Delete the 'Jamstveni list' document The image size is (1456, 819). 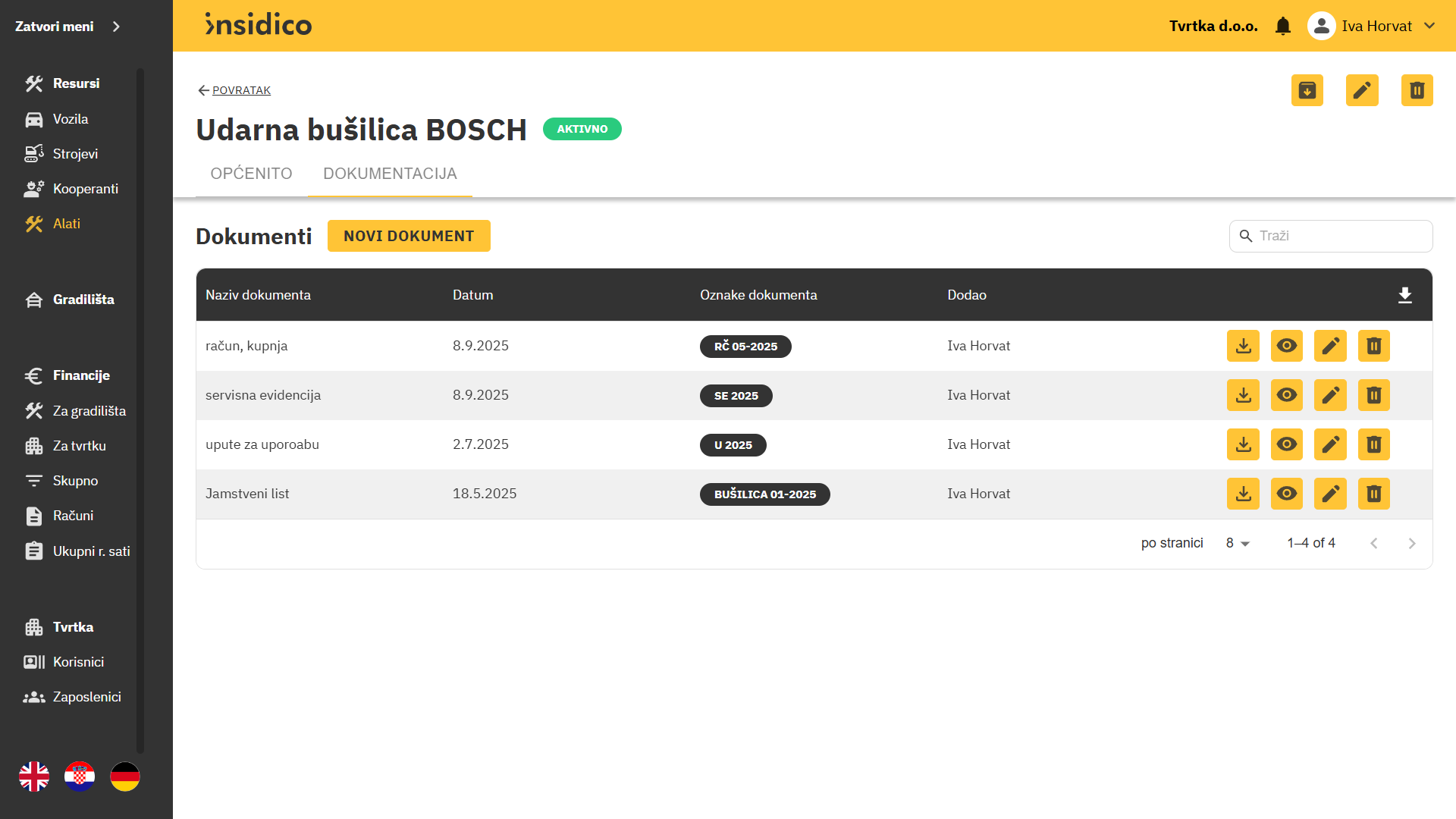click(1373, 494)
